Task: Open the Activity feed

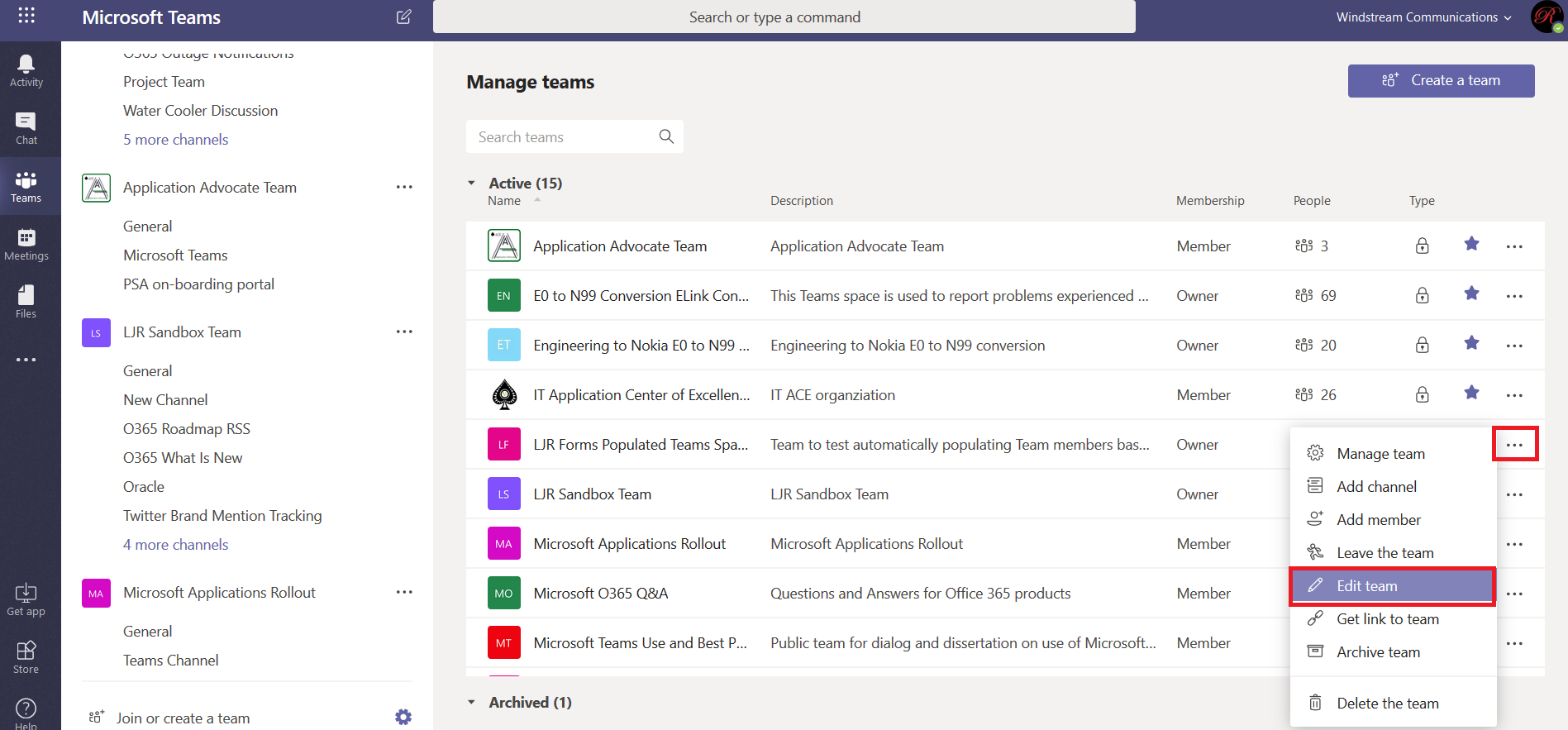Action: 26,70
